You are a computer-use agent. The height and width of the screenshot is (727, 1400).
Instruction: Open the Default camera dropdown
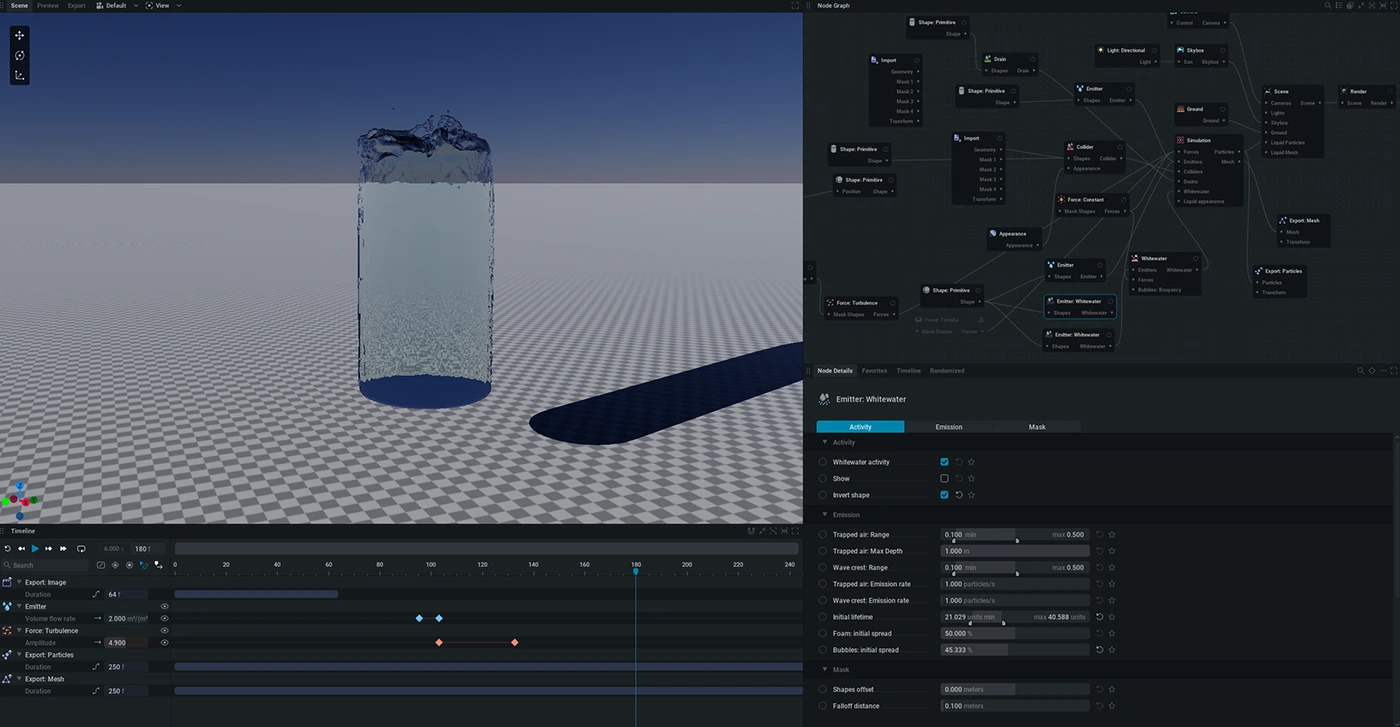(x=115, y=6)
